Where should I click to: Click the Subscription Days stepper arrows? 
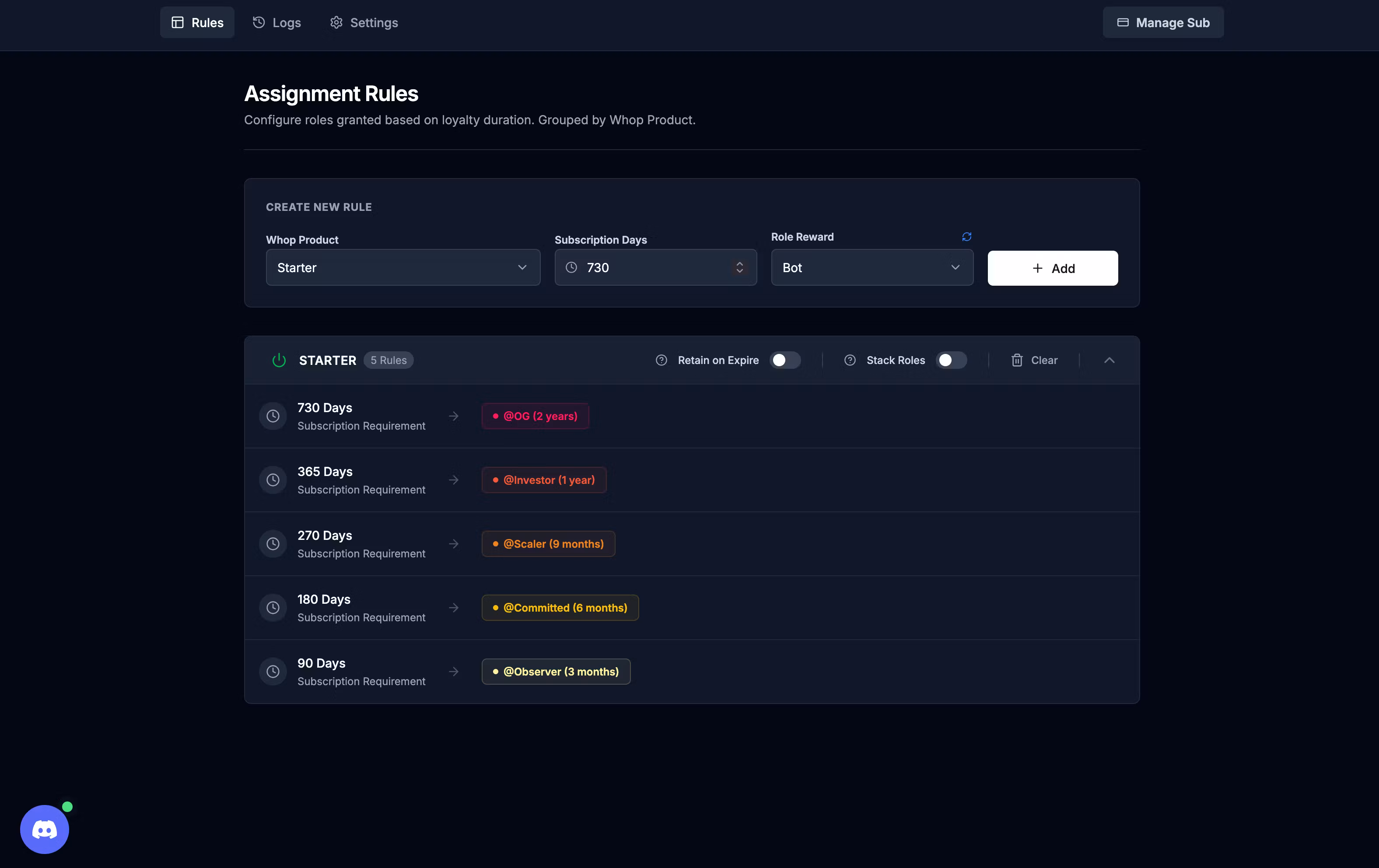coord(739,267)
